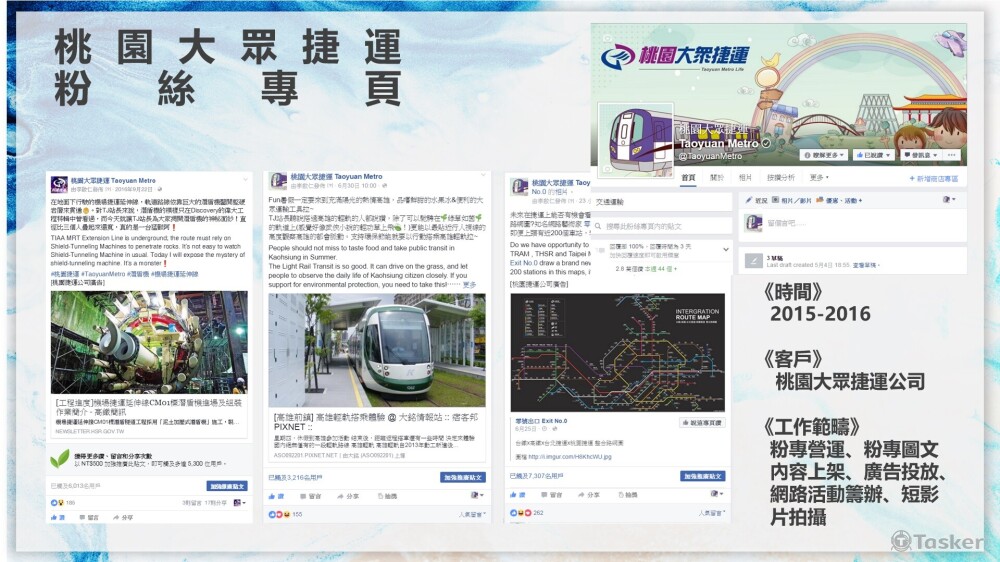1000x562 pixels.
Task: Switch to the 相片 tab
Action: [745, 178]
